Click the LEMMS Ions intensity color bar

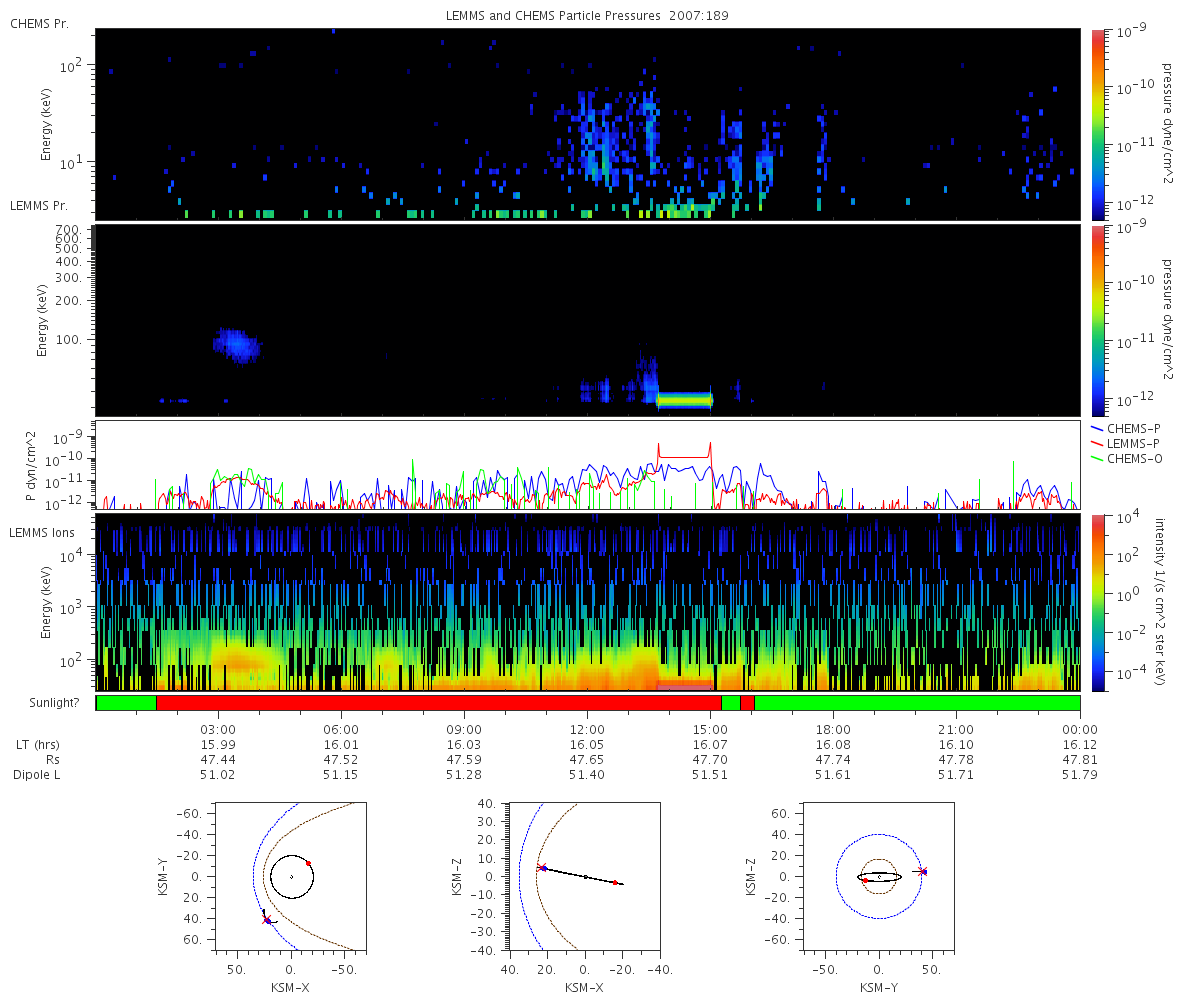pyautogui.click(x=1098, y=602)
